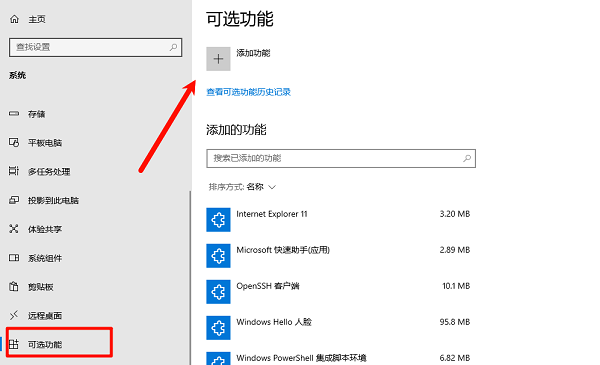The height and width of the screenshot is (365, 600).
Task: Click the 剪贴板 clipboard icon
Action: tap(14, 287)
